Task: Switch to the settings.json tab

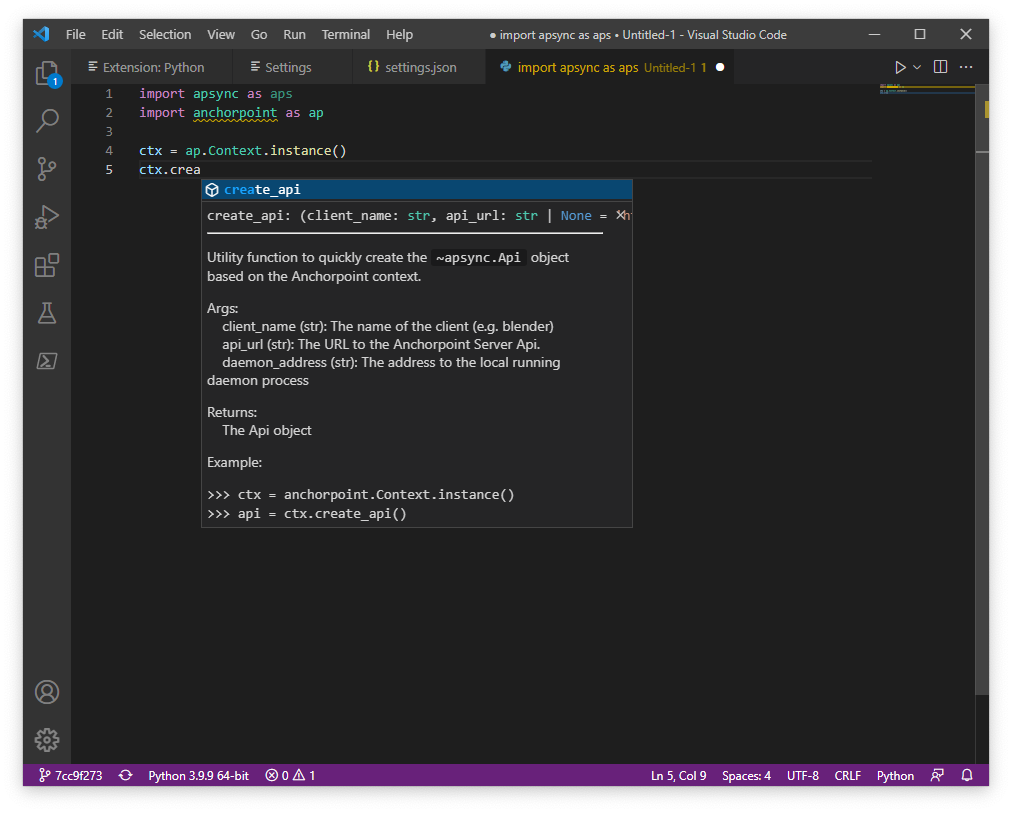Action: [420, 67]
